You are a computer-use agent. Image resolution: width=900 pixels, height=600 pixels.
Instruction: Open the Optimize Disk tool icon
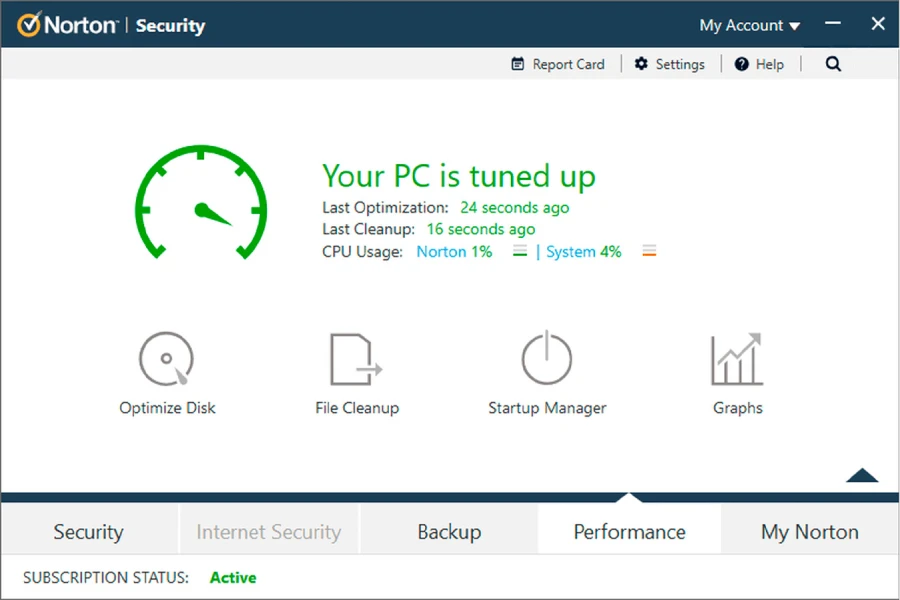click(166, 359)
